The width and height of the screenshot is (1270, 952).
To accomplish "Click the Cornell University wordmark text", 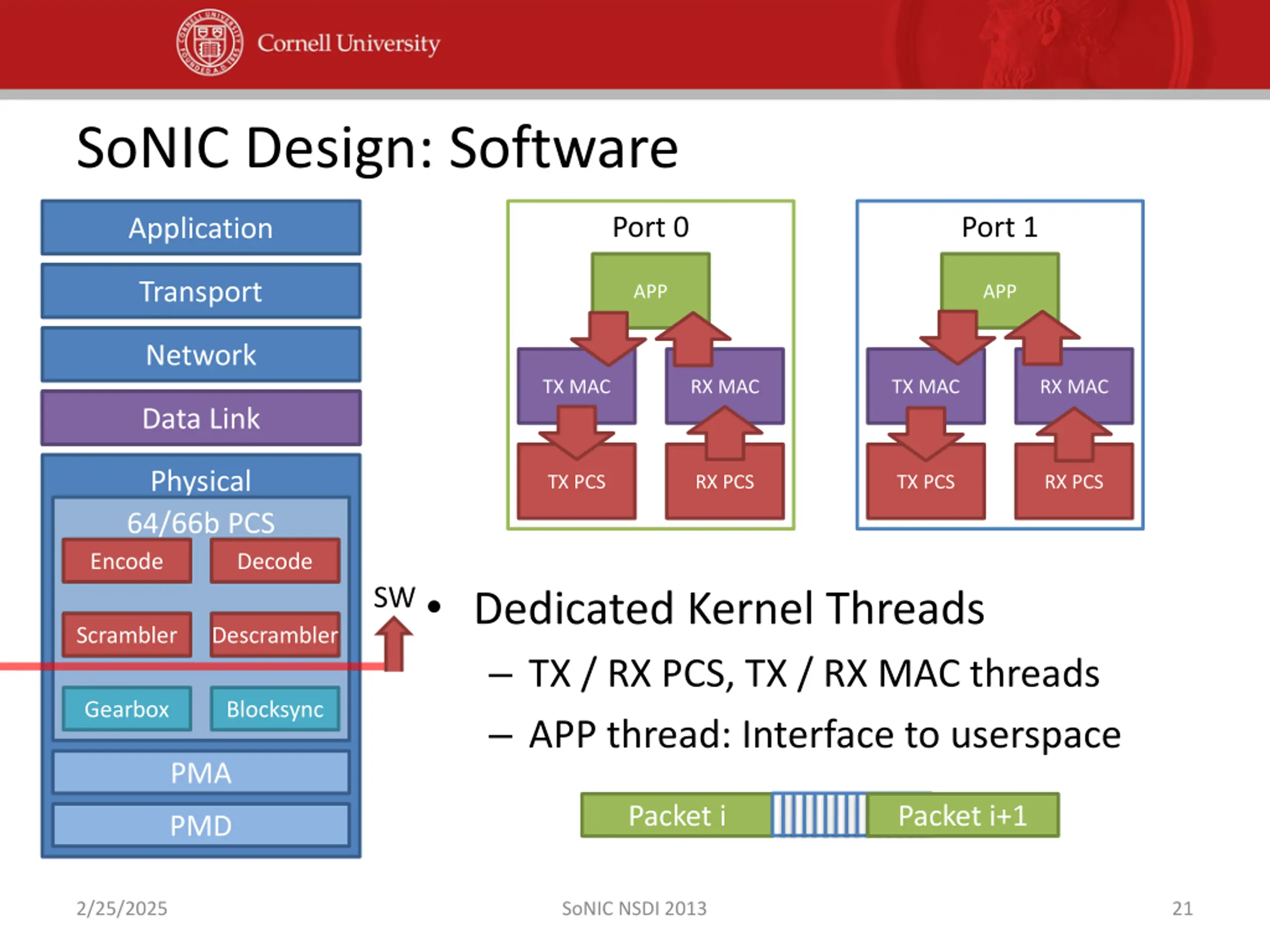I will pyautogui.click(x=348, y=44).
